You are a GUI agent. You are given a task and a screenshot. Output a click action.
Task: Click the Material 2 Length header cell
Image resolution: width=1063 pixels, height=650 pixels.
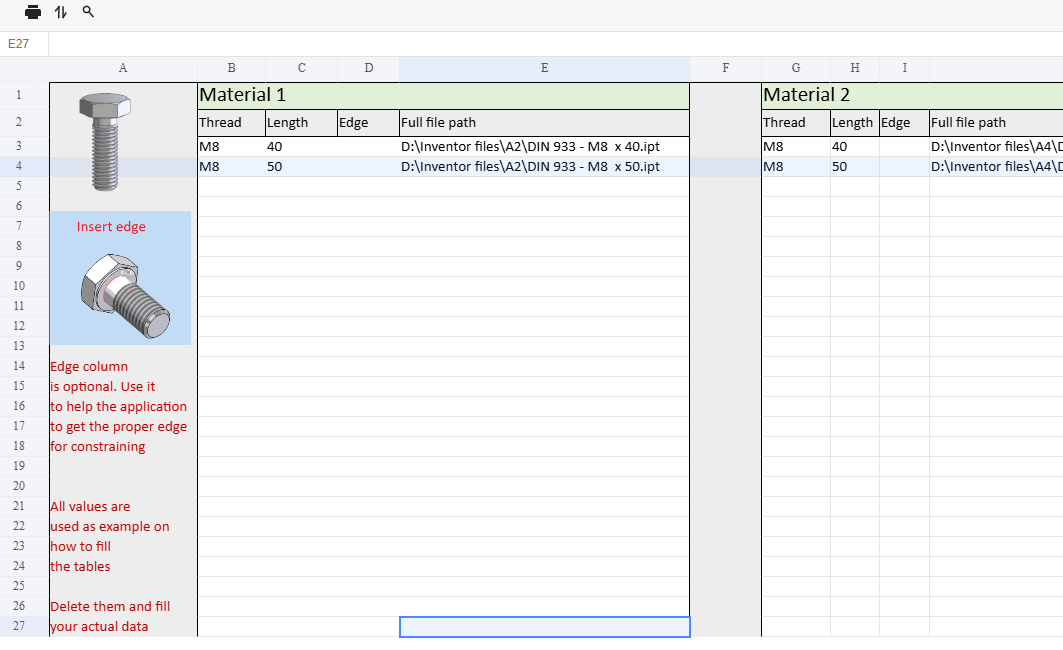click(x=854, y=123)
